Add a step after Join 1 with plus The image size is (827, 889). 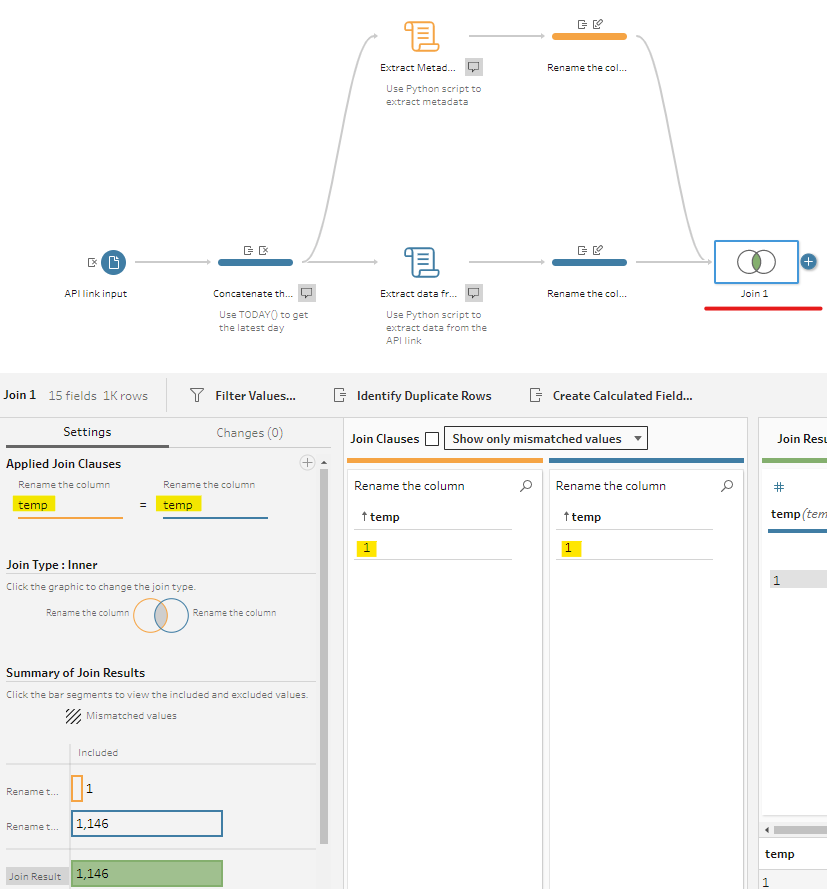click(809, 262)
